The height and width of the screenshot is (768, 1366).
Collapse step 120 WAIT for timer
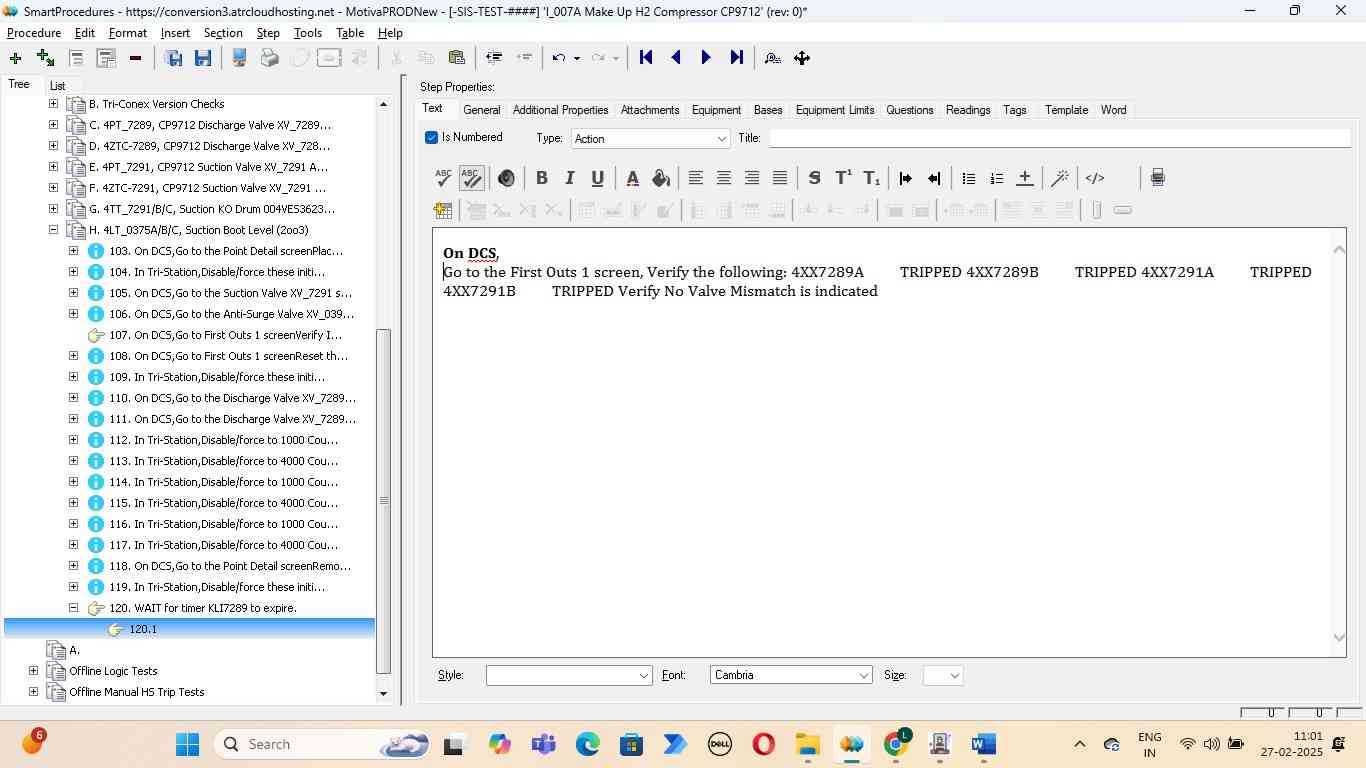tap(73, 608)
